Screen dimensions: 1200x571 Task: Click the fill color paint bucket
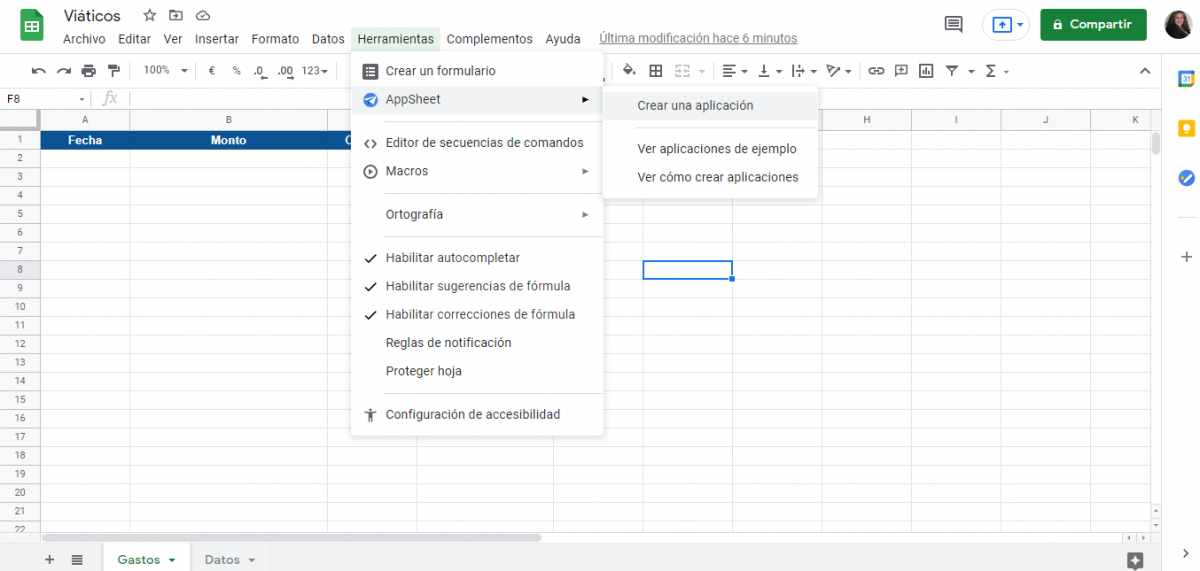click(629, 71)
